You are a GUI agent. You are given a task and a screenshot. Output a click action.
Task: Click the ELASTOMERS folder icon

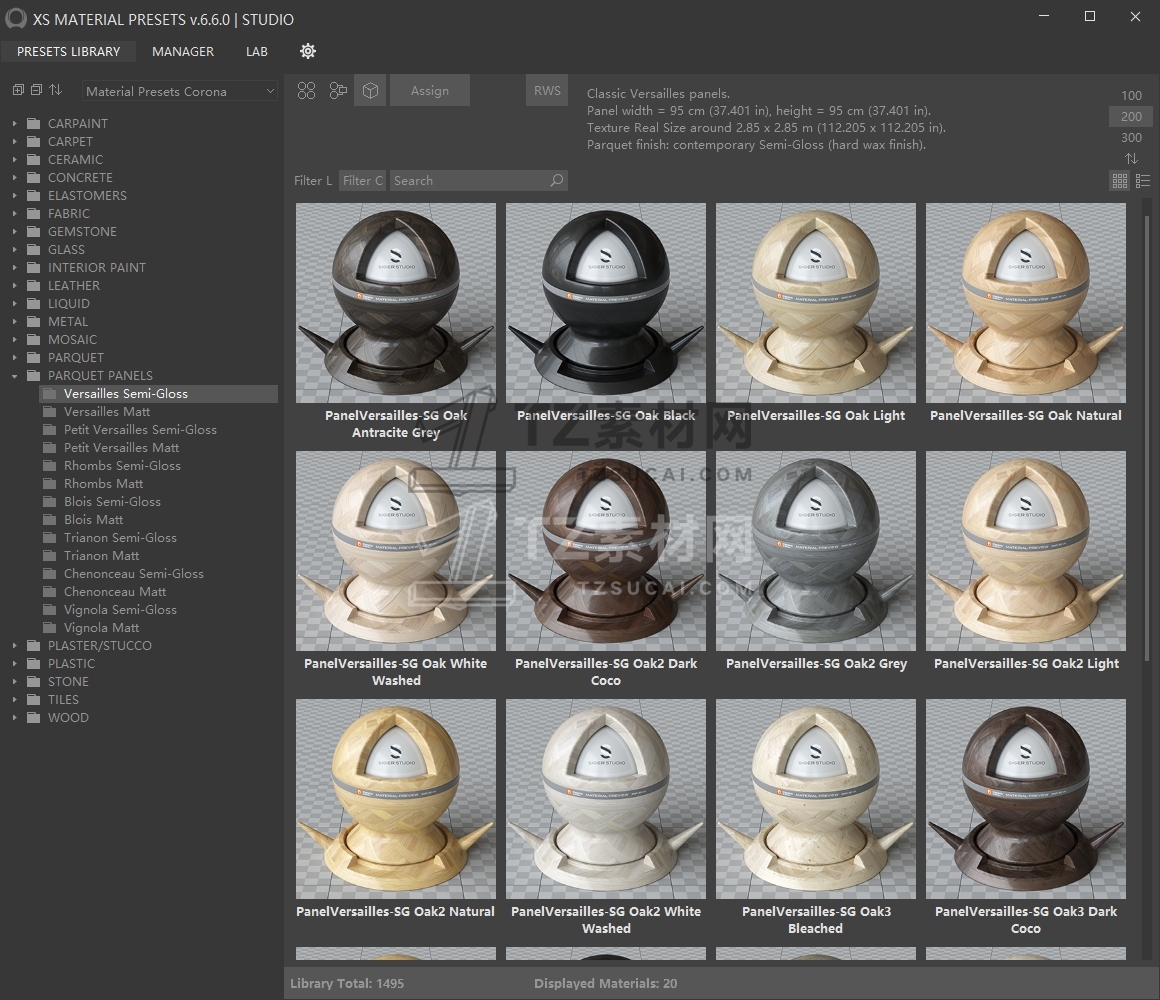[x=33, y=195]
